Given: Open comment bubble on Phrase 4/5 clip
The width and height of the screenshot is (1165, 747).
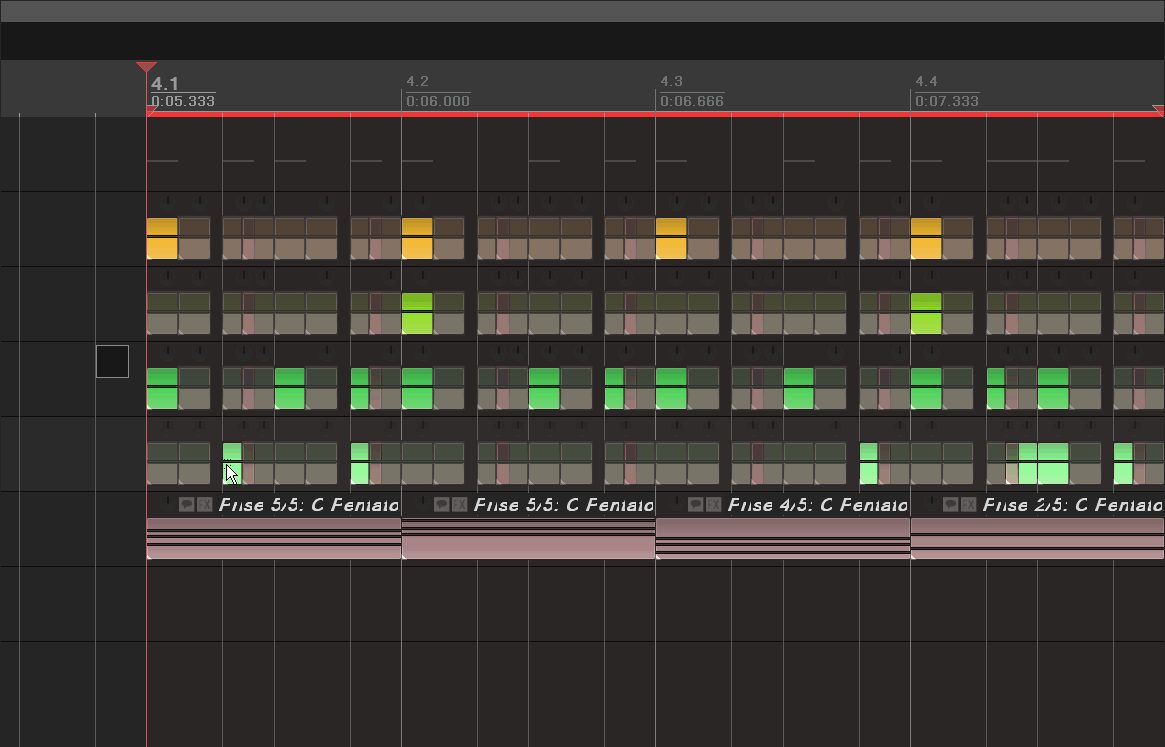Looking at the screenshot, I should click(695, 505).
